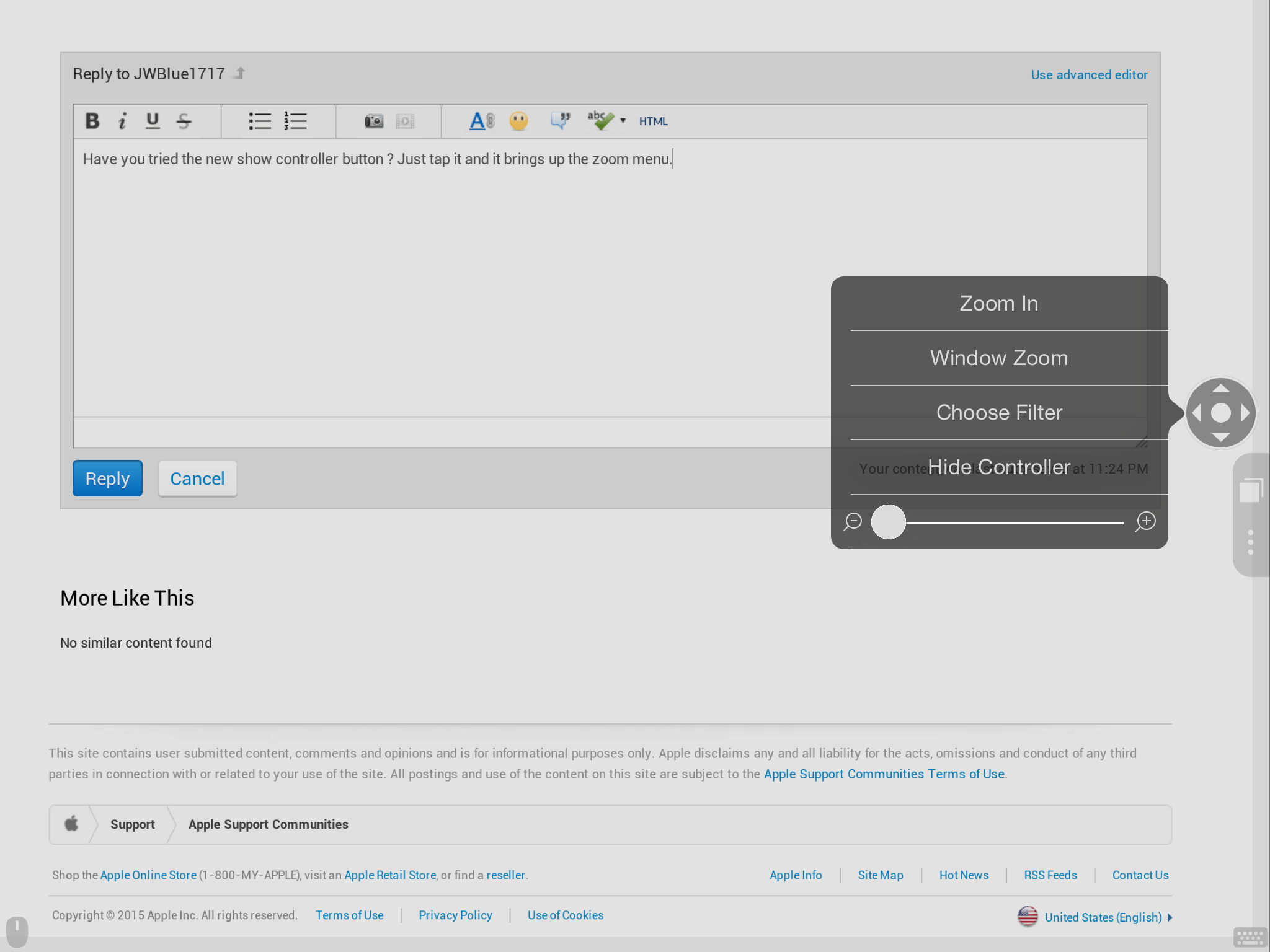This screenshot has width=1270, height=952.
Task: Switch editor to HTML mode
Action: point(653,121)
